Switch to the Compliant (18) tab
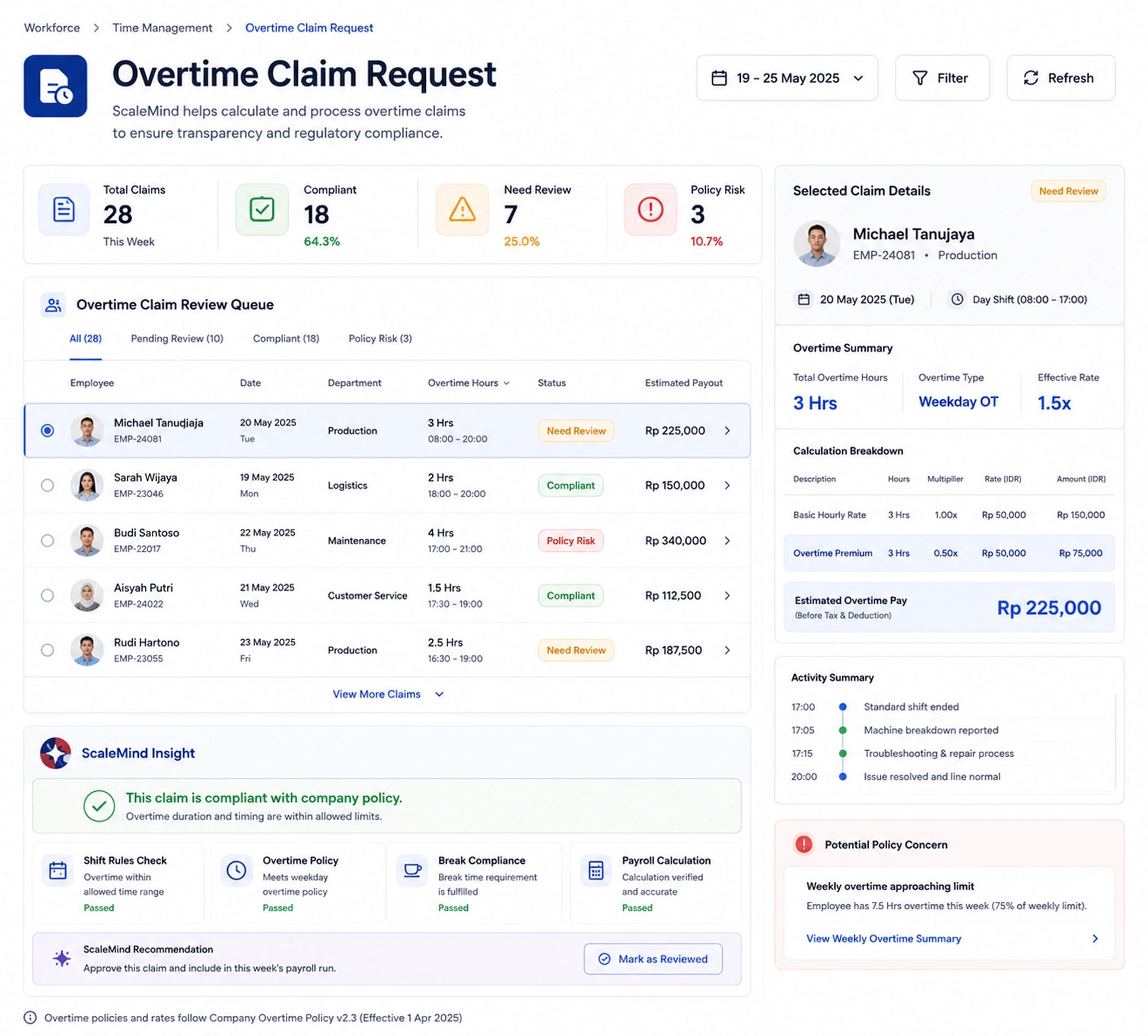 (286, 339)
